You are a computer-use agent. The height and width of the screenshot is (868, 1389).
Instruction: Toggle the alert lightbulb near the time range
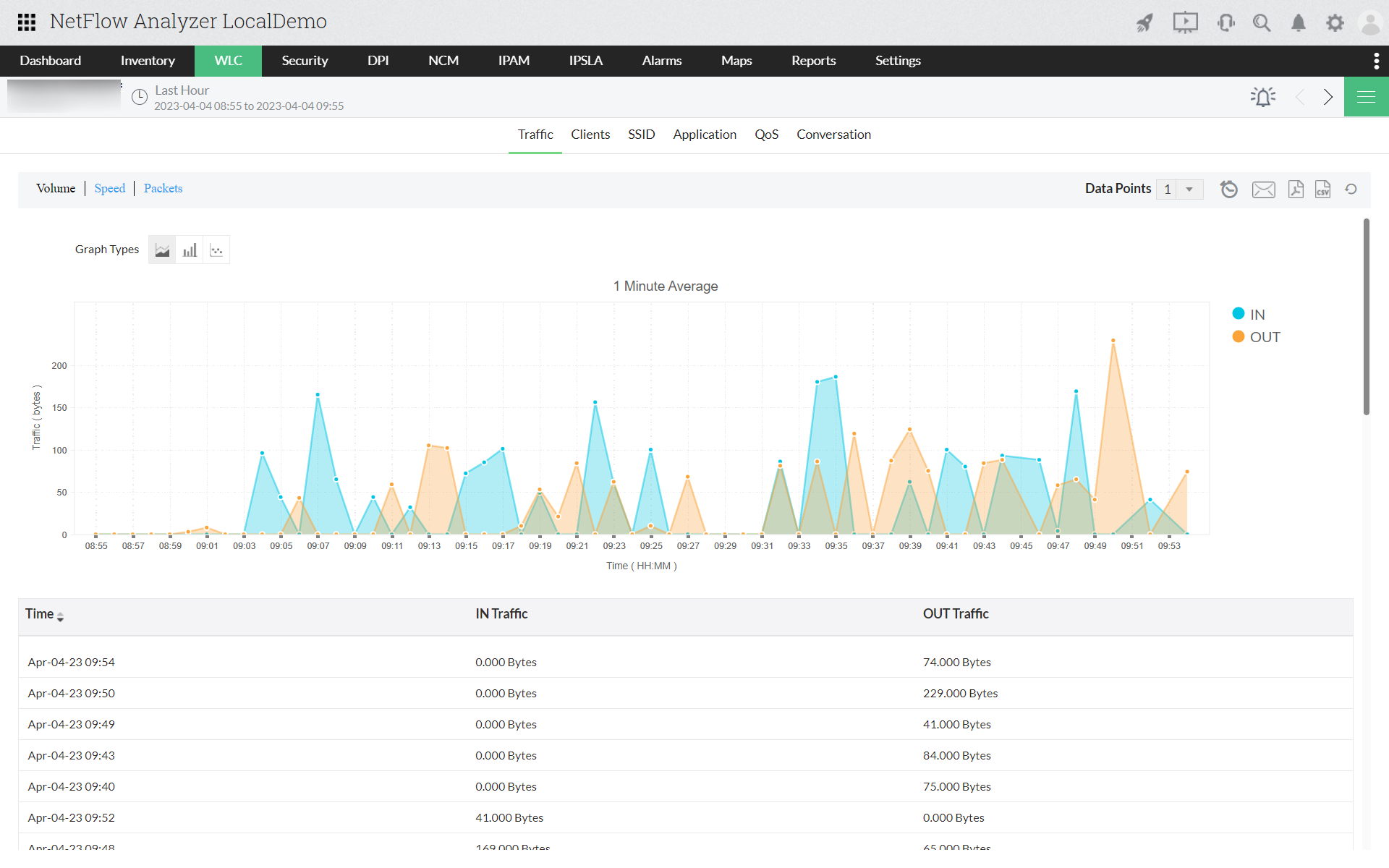coord(1262,96)
